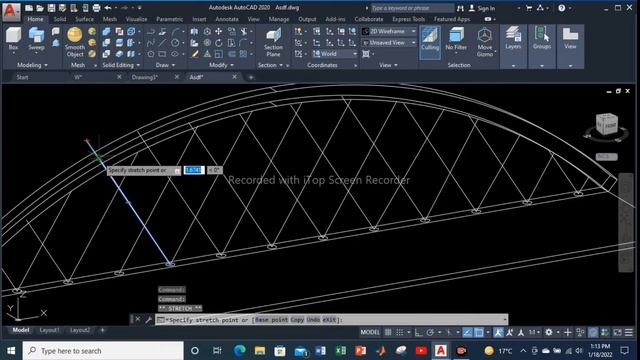Select the Rectangle tool in Draw panel
Viewport: 640px width, 360px height.
(x=162, y=54)
